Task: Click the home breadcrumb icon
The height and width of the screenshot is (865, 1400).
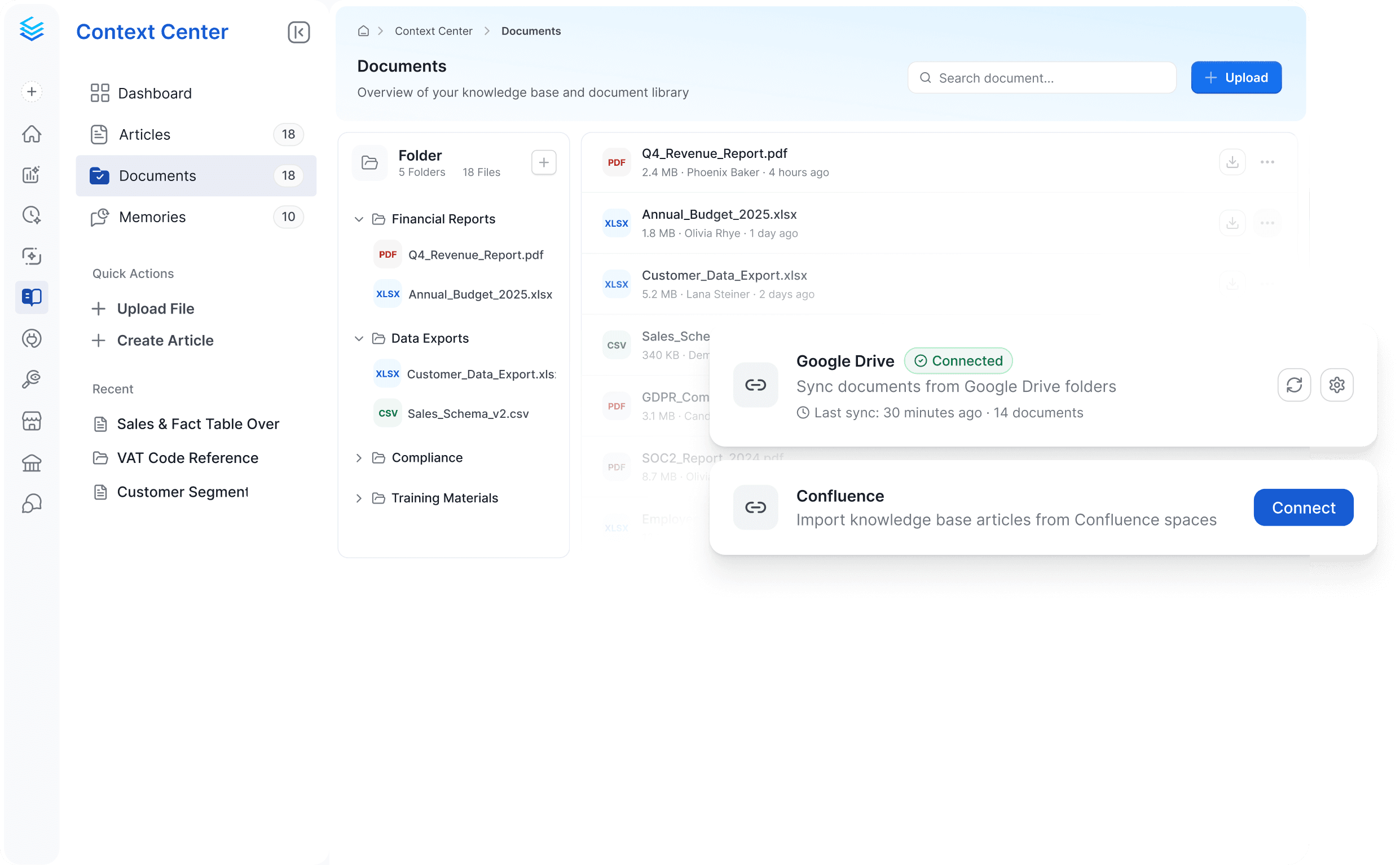Action: (x=363, y=31)
